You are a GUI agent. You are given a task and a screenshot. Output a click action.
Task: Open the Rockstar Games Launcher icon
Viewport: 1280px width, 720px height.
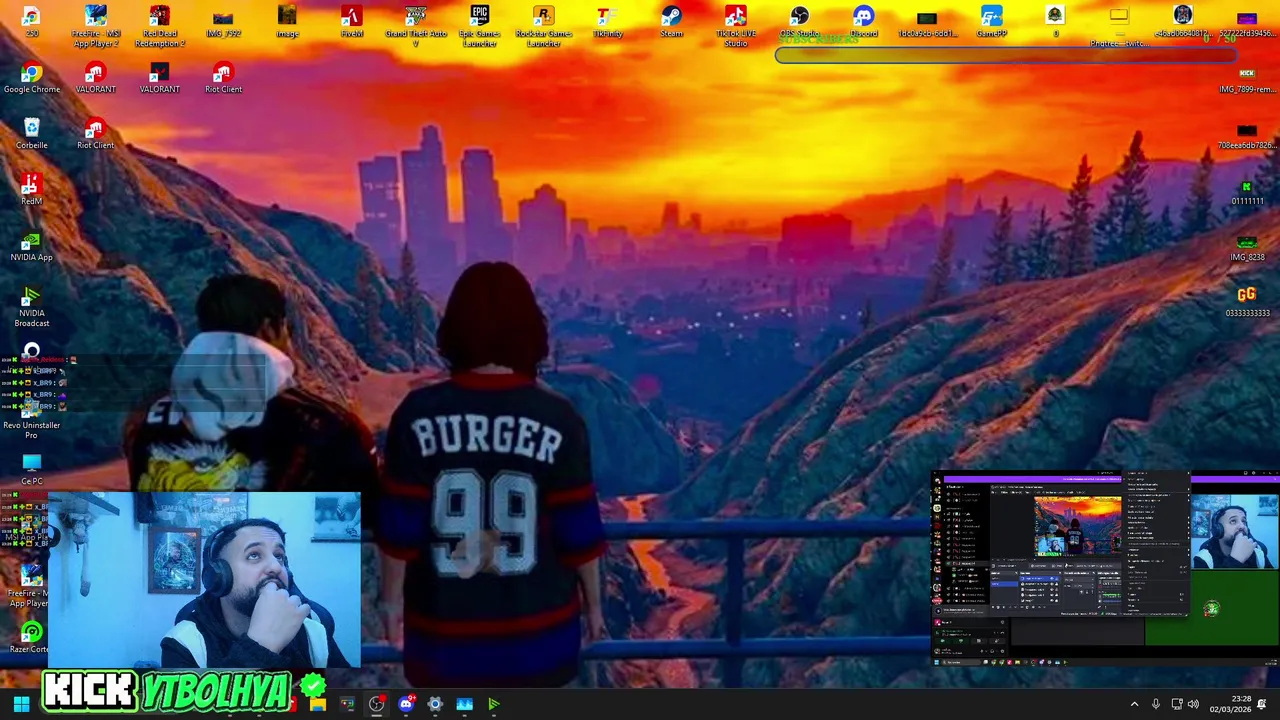(543, 26)
